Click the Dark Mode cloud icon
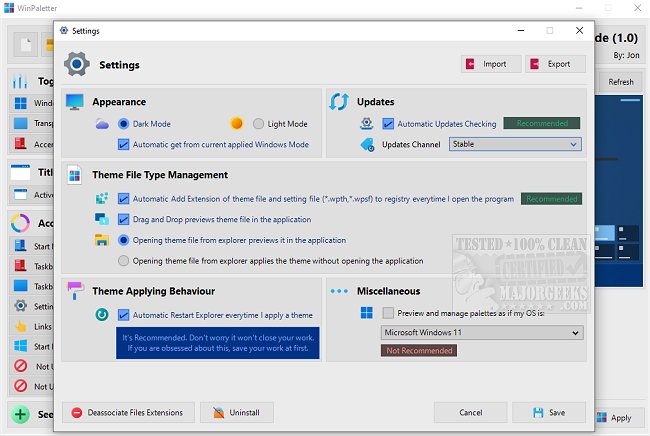 click(x=102, y=124)
